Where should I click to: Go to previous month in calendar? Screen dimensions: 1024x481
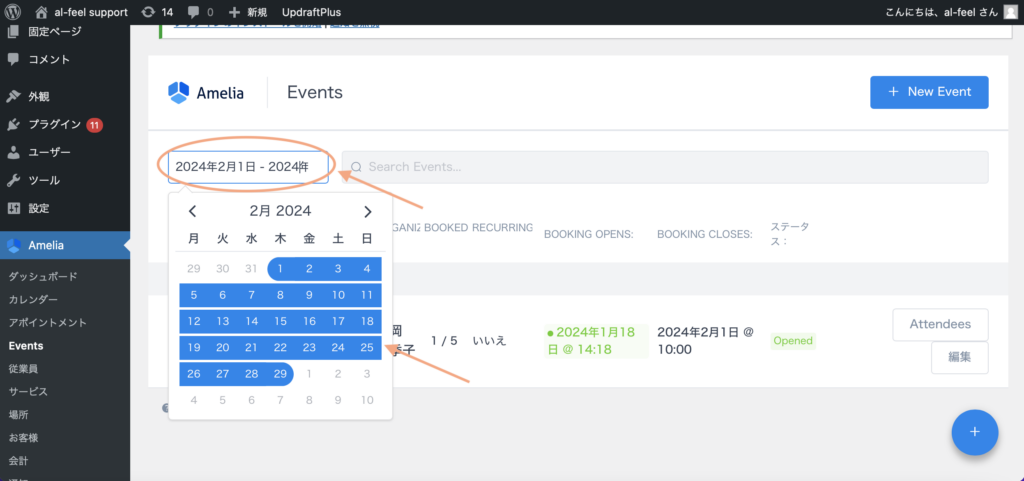[193, 211]
